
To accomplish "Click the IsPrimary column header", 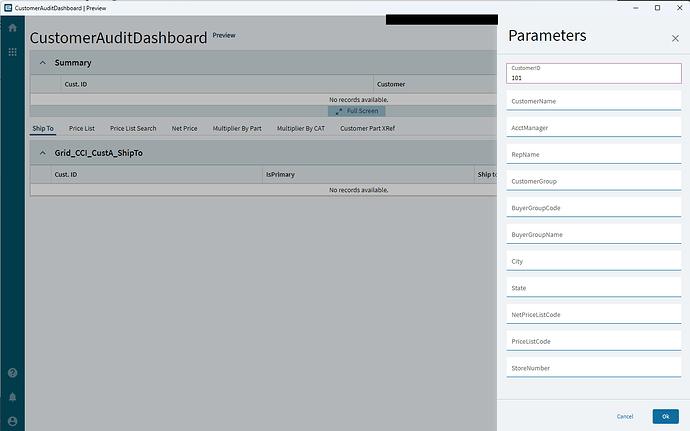I will tap(280, 174).
